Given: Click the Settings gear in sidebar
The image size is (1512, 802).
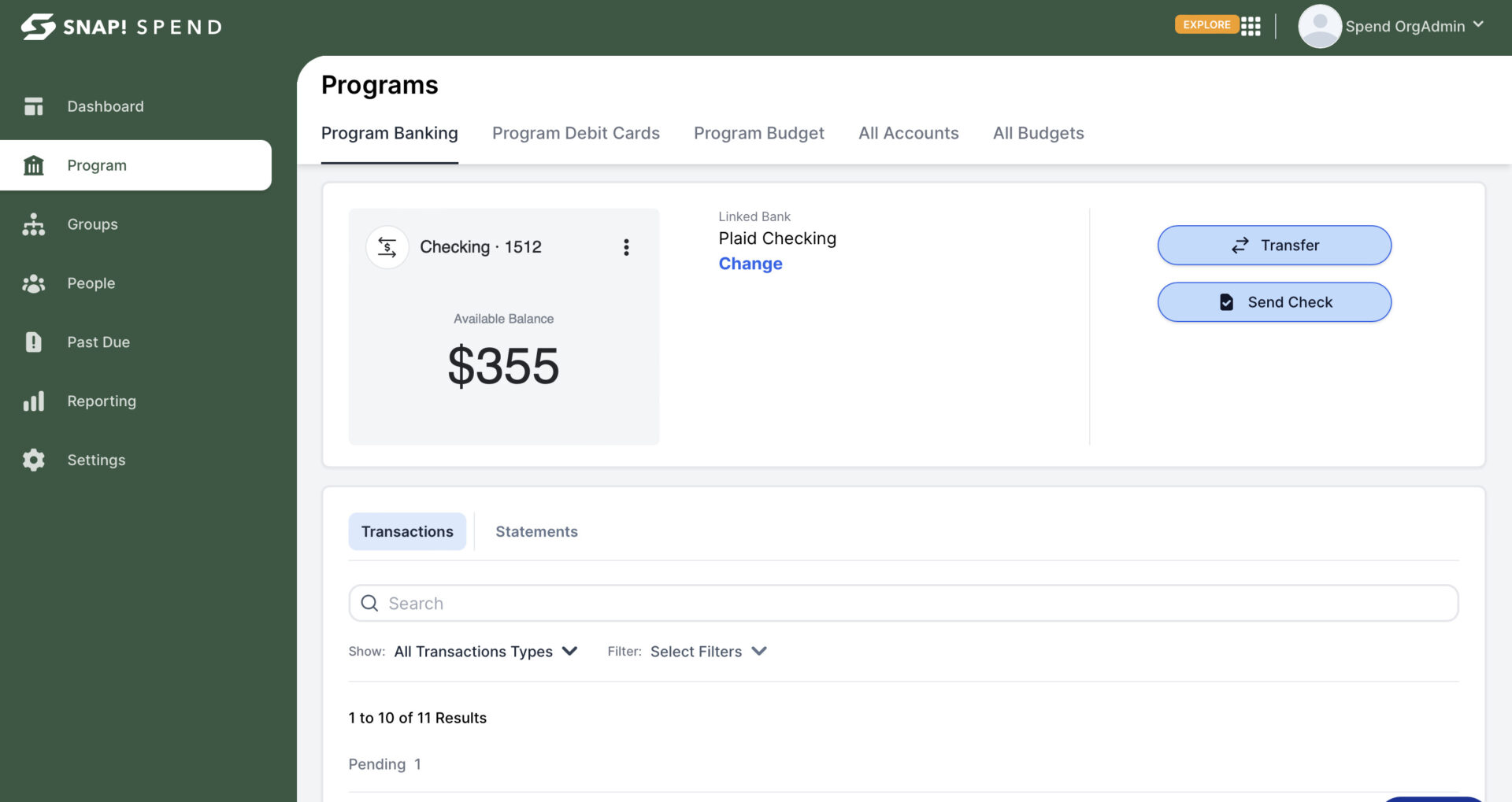Looking at the screenshot, I should pyautogui.click(x=34, y=460).
